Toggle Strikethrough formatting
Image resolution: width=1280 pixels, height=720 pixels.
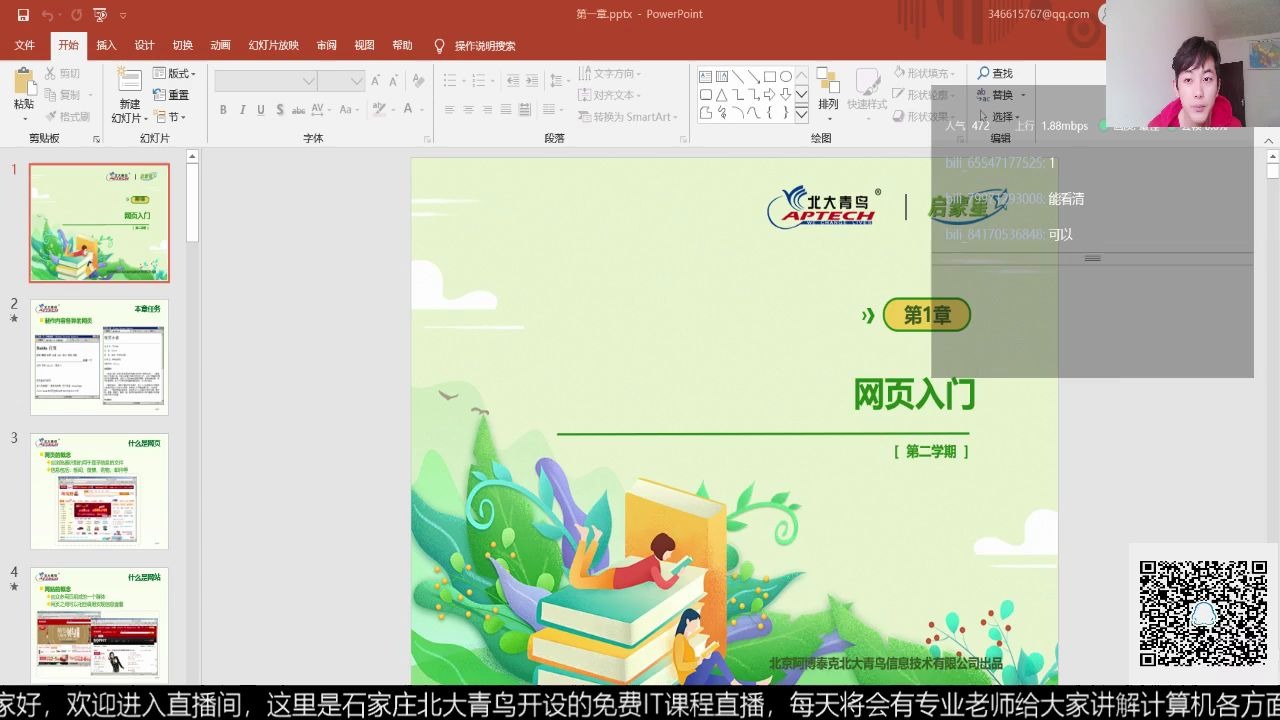pos(301,110)
